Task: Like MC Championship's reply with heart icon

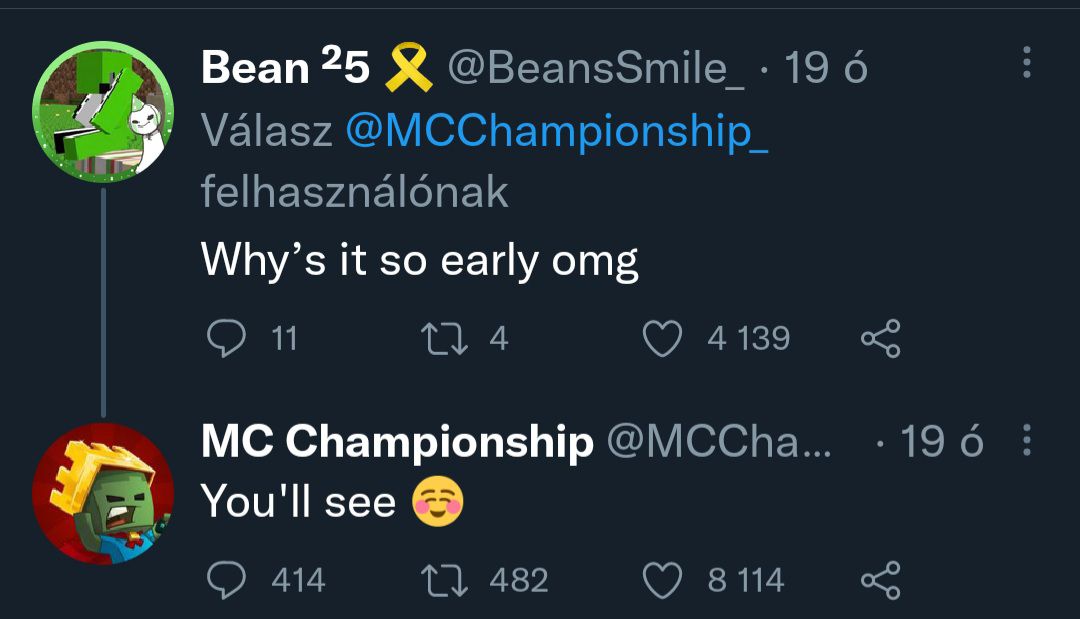Action: tap(662, 580)
